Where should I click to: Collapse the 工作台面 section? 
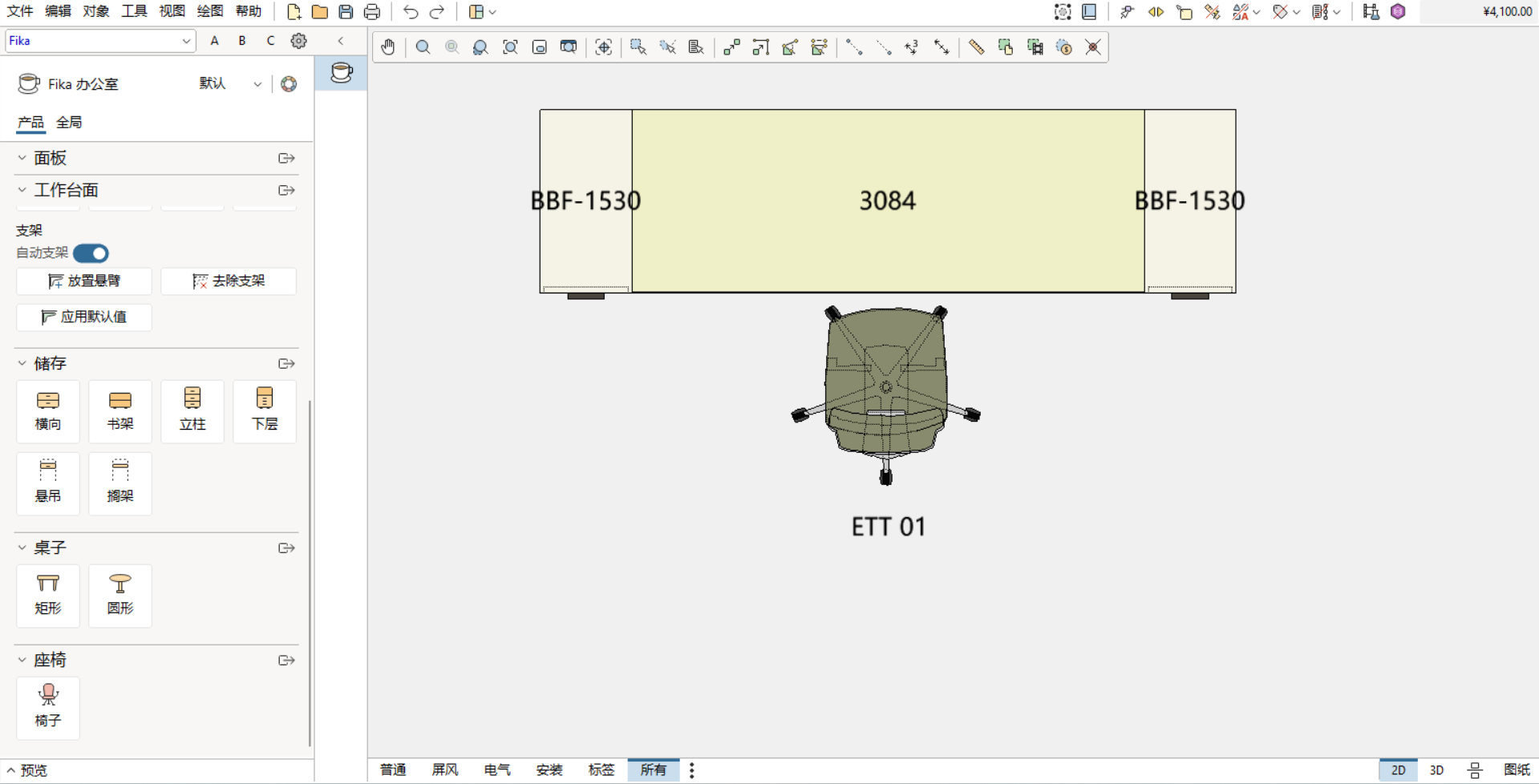coord(22,191)
